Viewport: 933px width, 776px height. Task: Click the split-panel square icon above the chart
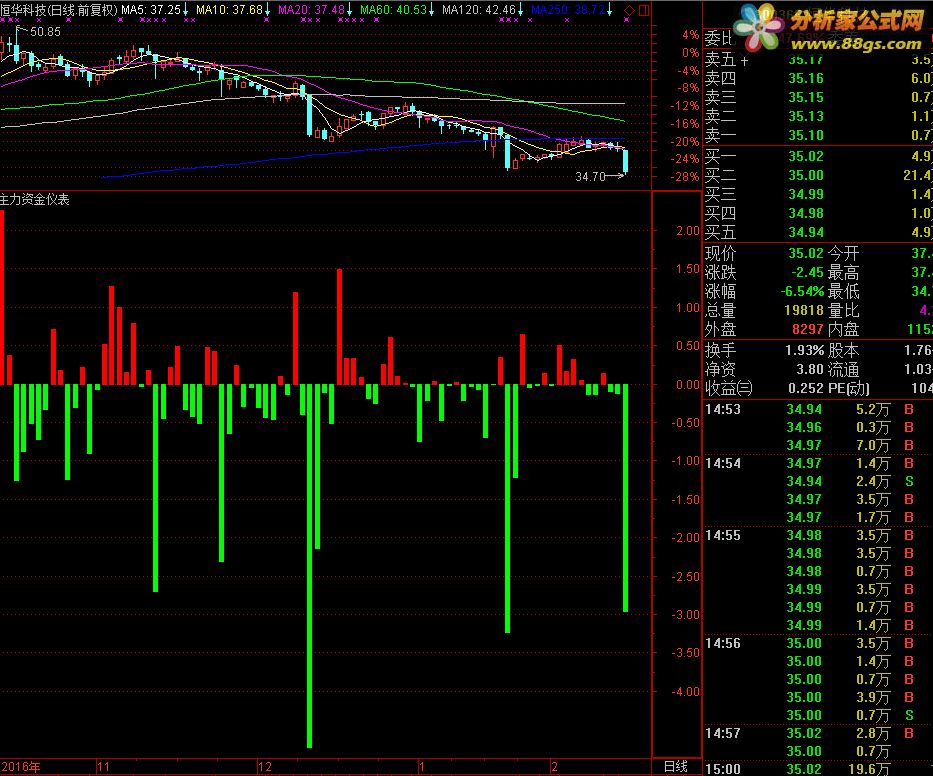pyautogui.click(x=644, y=10)
